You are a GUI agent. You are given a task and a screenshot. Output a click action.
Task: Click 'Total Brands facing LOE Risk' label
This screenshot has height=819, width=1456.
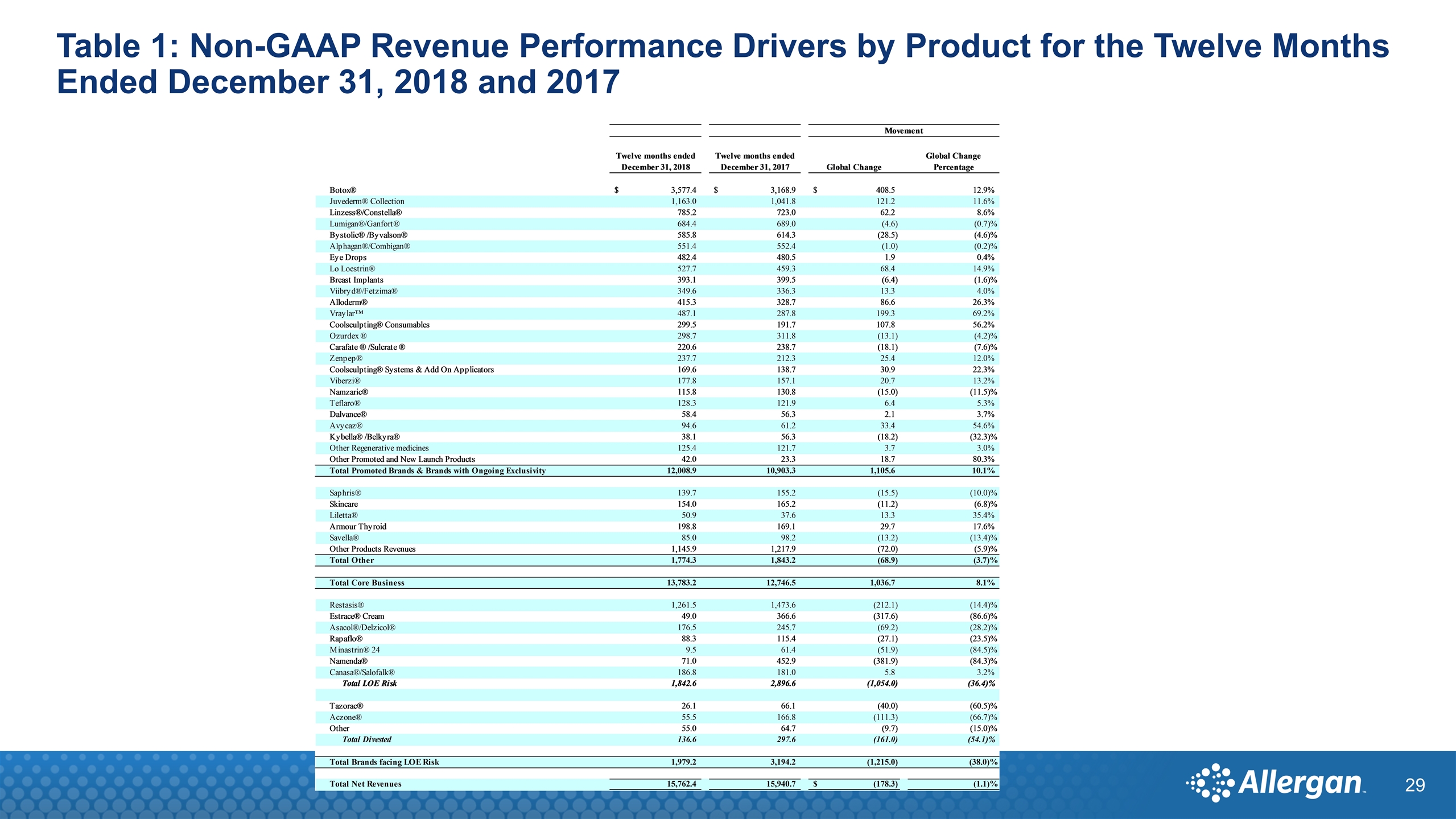point(384,762)
